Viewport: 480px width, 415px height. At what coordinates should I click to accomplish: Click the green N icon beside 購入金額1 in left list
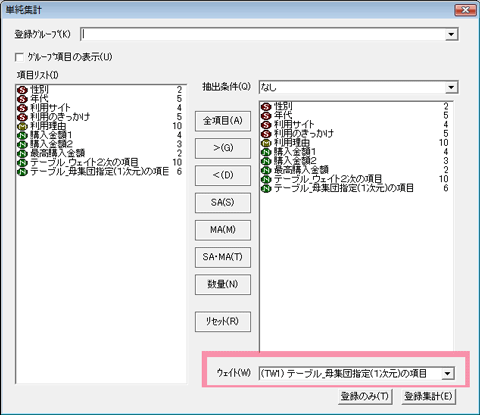22,135
